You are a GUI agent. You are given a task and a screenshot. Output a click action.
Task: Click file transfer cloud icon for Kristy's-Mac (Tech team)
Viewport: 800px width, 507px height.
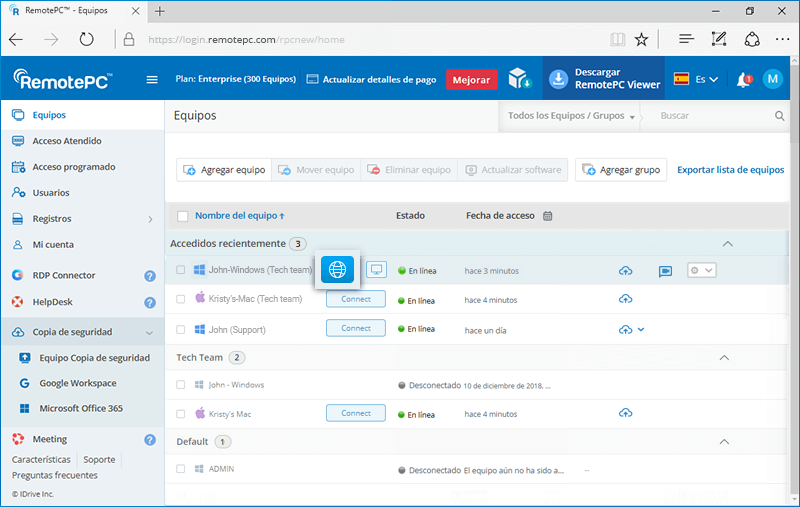coord(626,299)
